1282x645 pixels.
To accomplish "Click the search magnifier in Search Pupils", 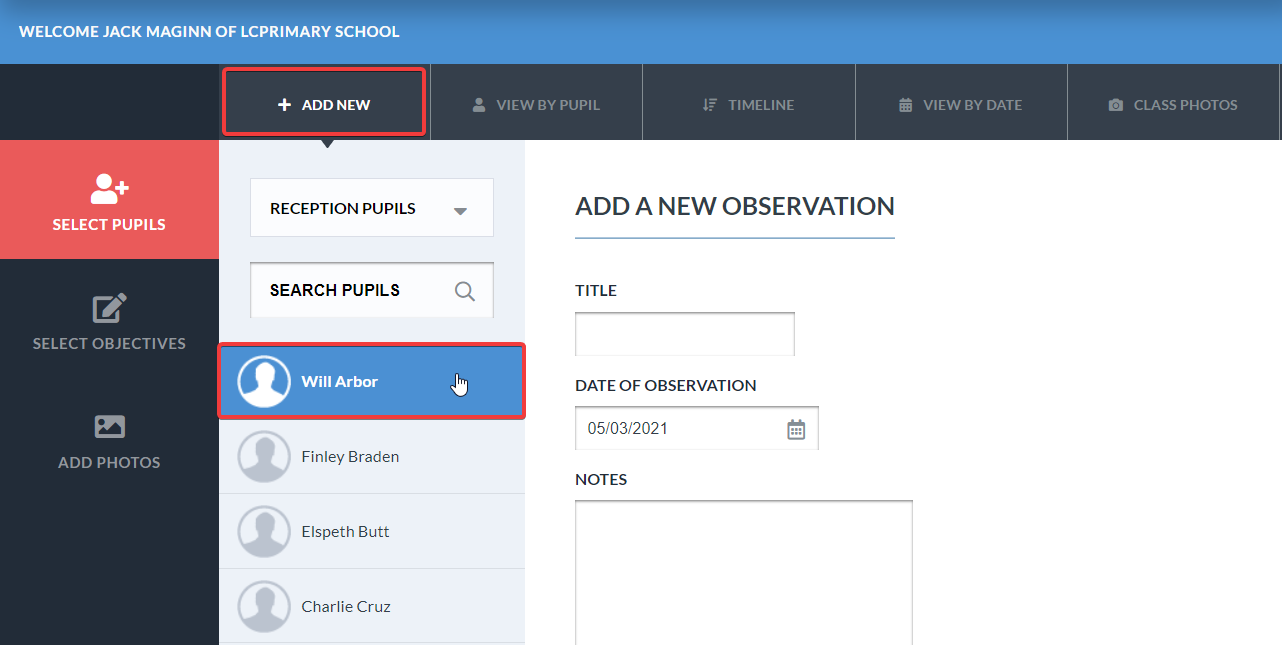I will point(464,290).
